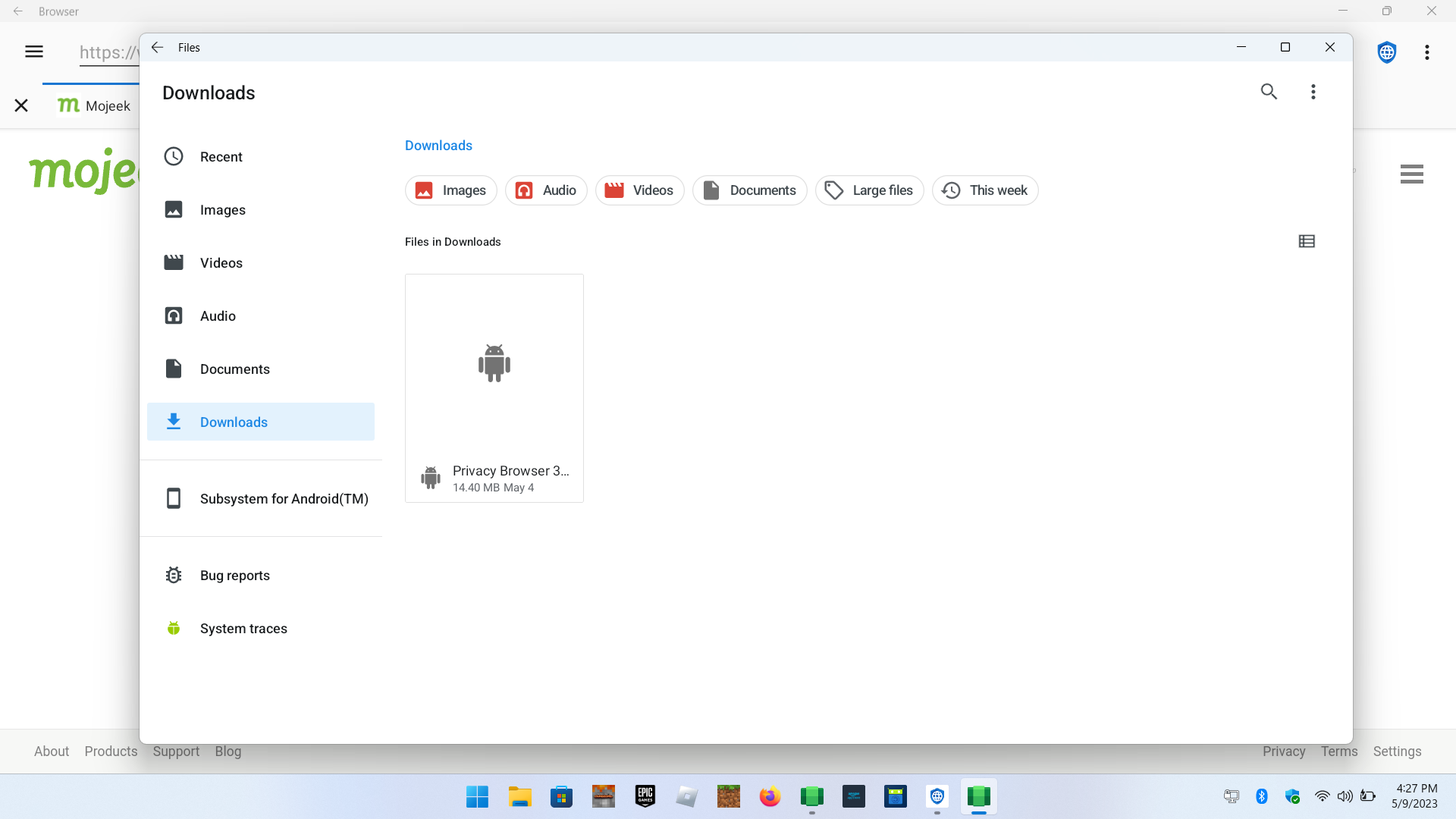Screen dimensions: 1456x819
Task: Open the Mojeek page hamburger menu
Action: tap(1411, 174)
